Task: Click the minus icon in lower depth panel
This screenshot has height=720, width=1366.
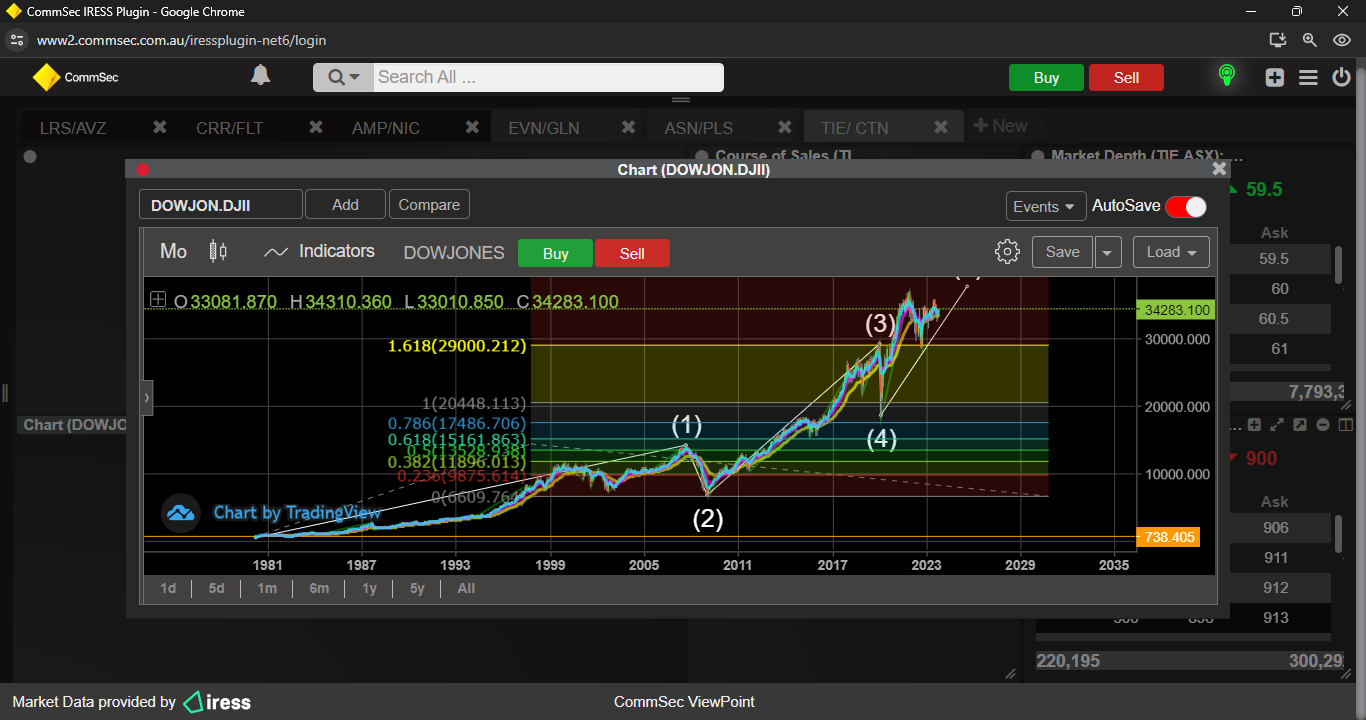Action: click(x=1323, y=425)
